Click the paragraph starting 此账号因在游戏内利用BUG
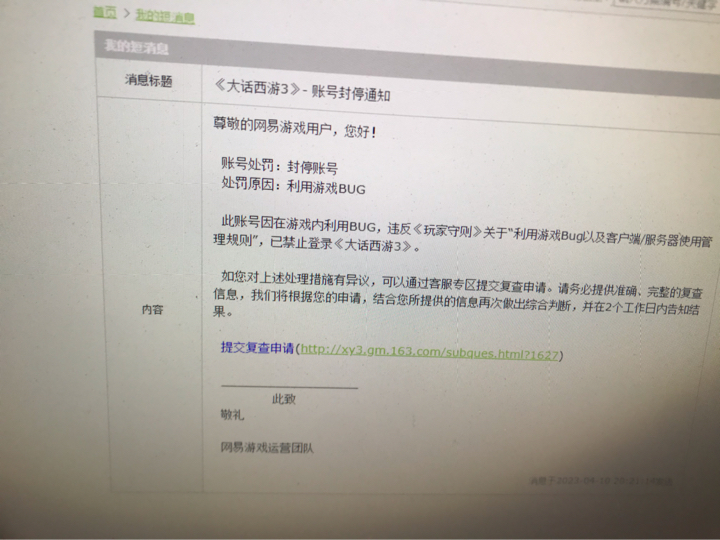Viewport: 720px width, 540px height. pos(462,235)
